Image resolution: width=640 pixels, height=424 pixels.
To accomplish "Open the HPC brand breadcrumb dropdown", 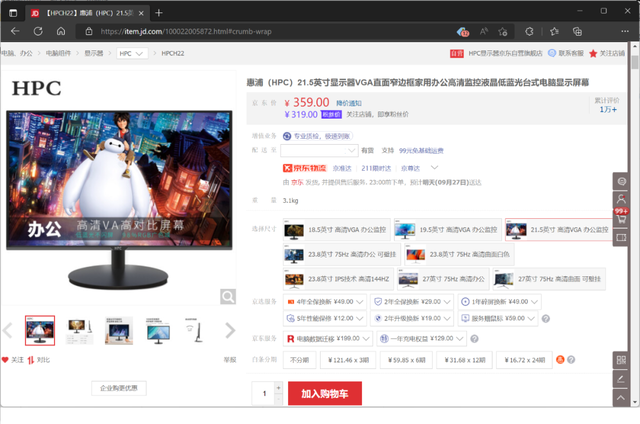I will pos(132,53).
